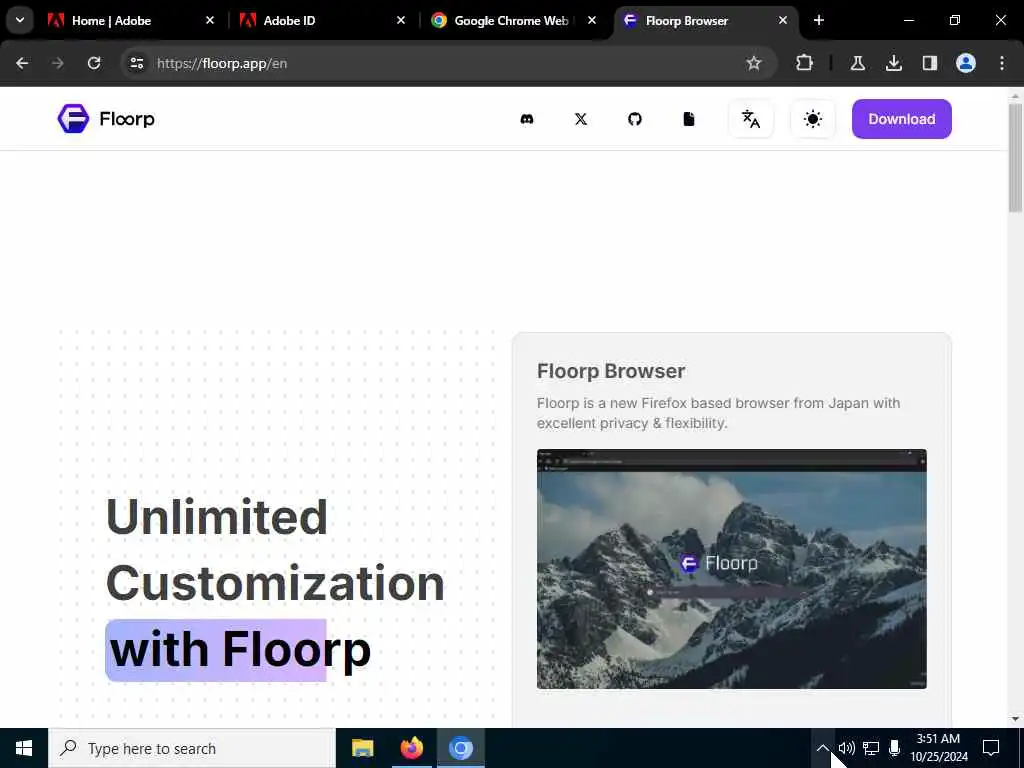View site information icon in address bar
1024x768 pixels.
coord(136,63)
